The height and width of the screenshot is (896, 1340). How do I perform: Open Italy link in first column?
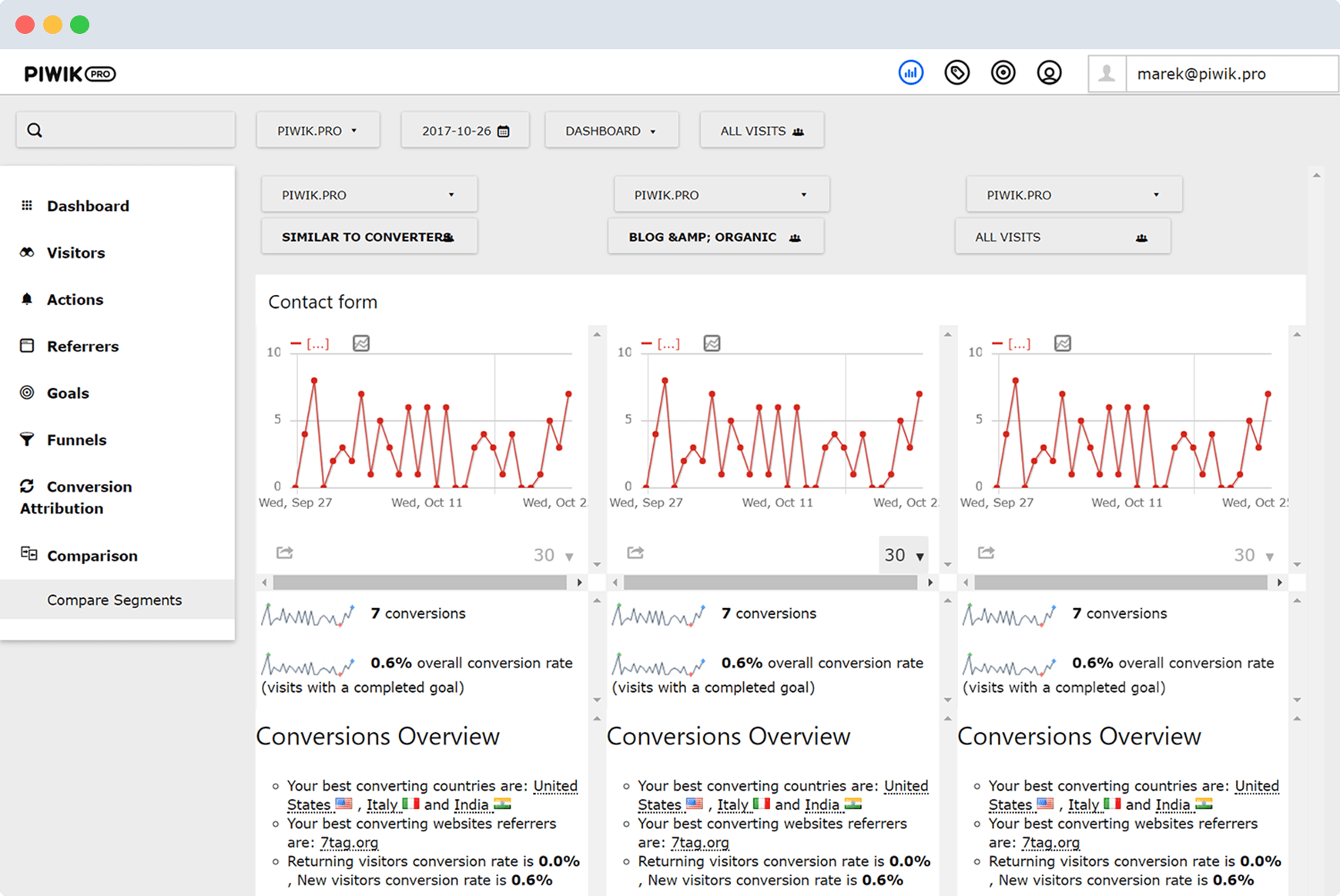[382, 804]
